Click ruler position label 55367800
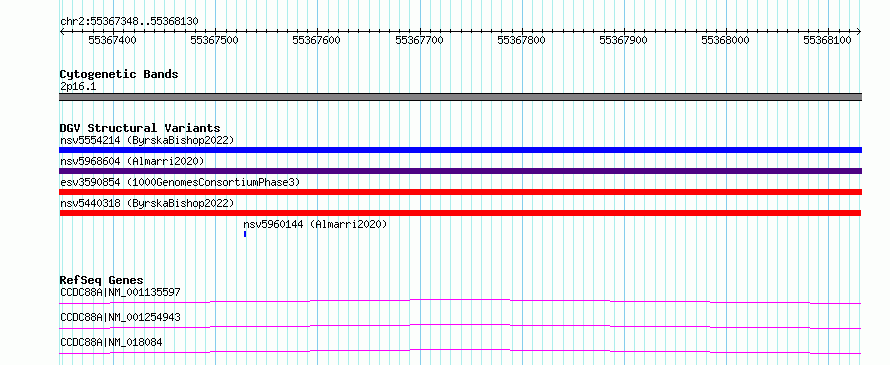 (521, 40)
